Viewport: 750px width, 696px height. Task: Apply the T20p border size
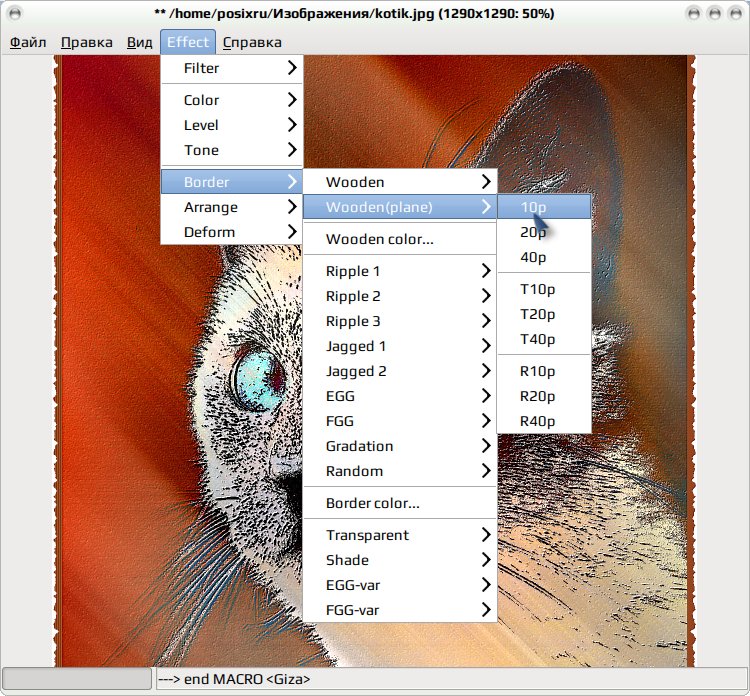coord(544,314)
